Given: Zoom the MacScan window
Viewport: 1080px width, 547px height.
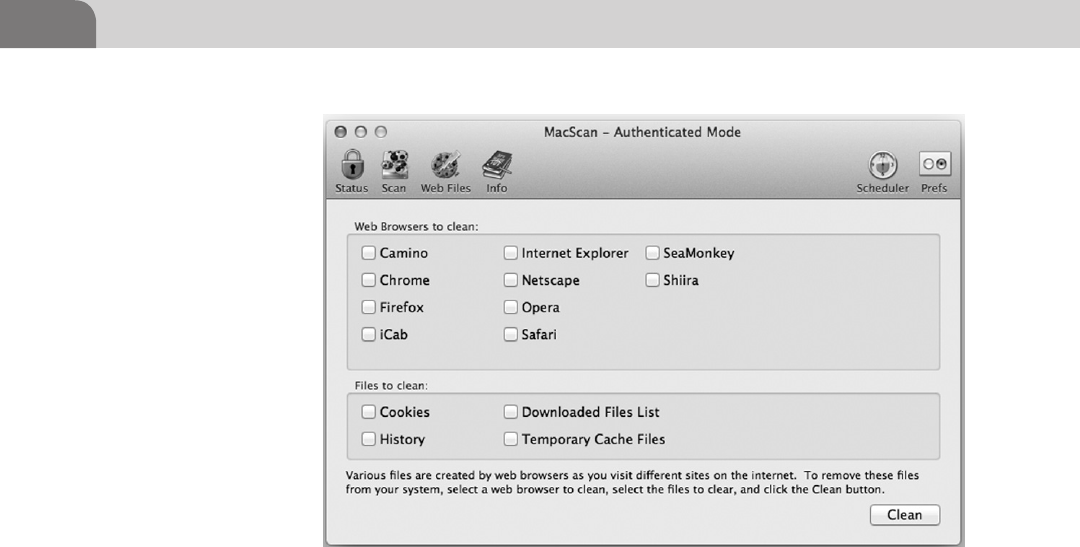Looking at the screenshot, I should coord(380,132).
